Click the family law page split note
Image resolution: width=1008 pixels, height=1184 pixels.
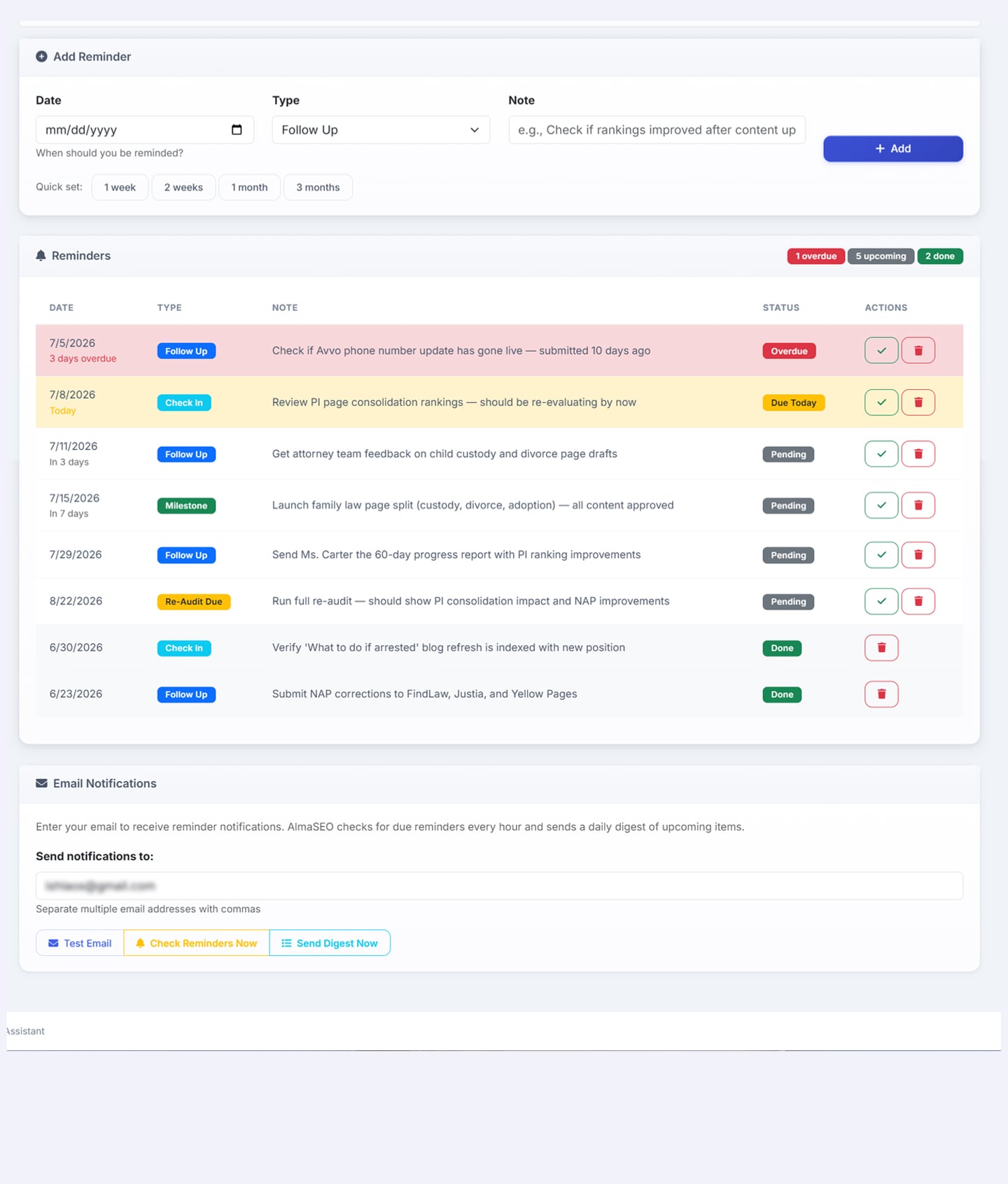pyautogui.click(x=473, y=505)
